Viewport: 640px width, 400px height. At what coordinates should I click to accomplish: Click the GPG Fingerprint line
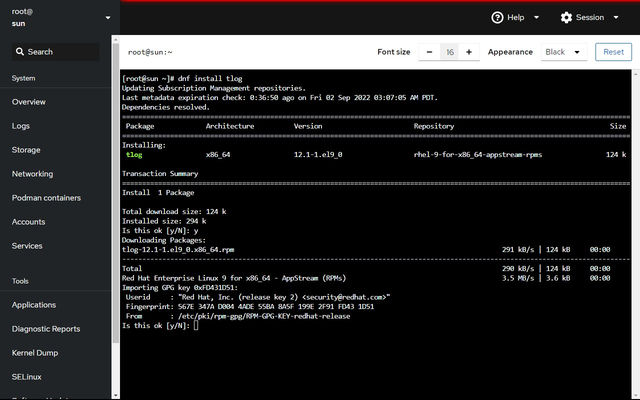click(249, 307)
